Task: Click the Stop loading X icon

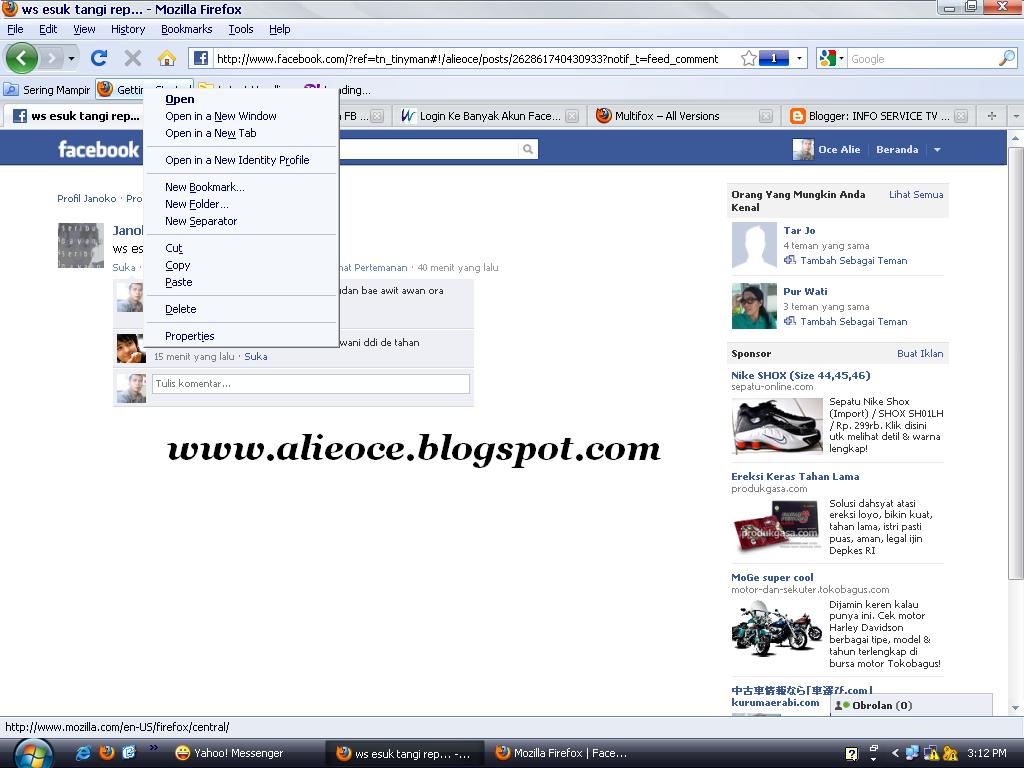Action: pos(133,58)
